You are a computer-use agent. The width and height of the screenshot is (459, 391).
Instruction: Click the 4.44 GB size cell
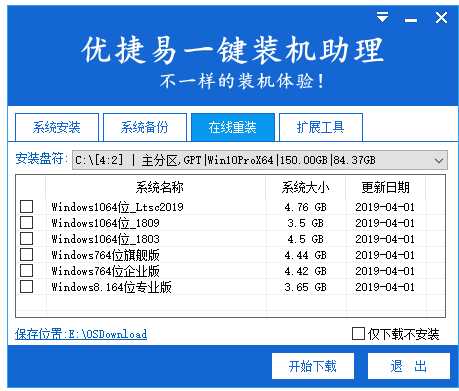[x=306, y=255]
